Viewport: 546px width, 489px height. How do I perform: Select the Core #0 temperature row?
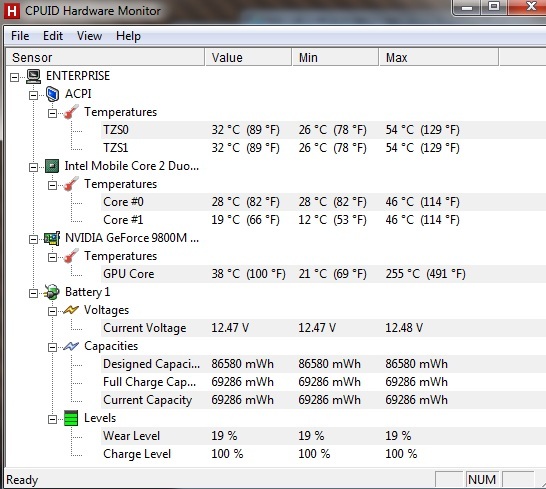[323, 202]
